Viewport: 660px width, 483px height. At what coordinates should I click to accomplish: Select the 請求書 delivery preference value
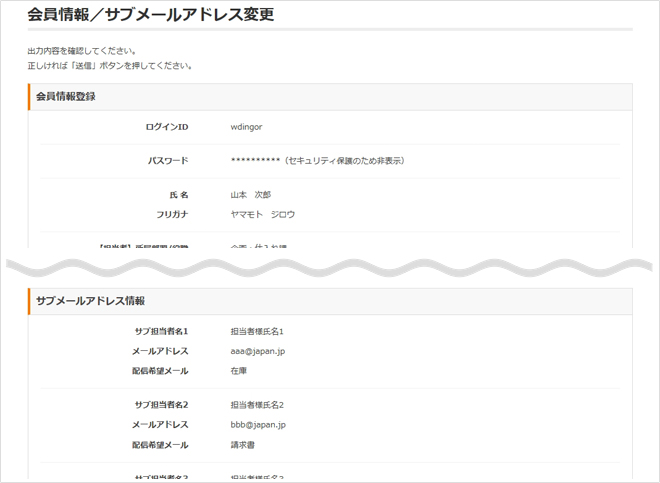[243, 445]
